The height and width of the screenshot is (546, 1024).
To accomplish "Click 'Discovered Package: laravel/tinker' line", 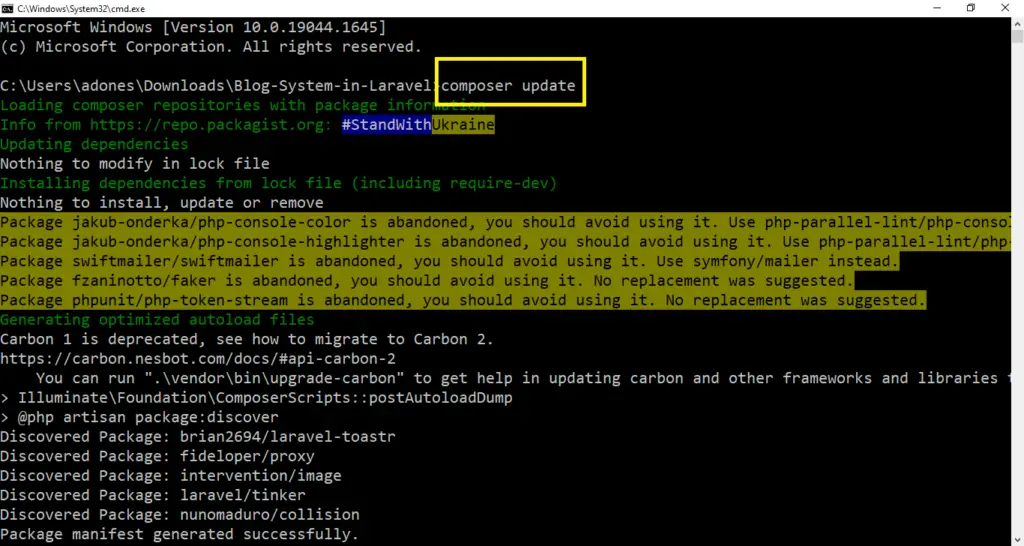I will pyautogui.click(x=152, y=495).
